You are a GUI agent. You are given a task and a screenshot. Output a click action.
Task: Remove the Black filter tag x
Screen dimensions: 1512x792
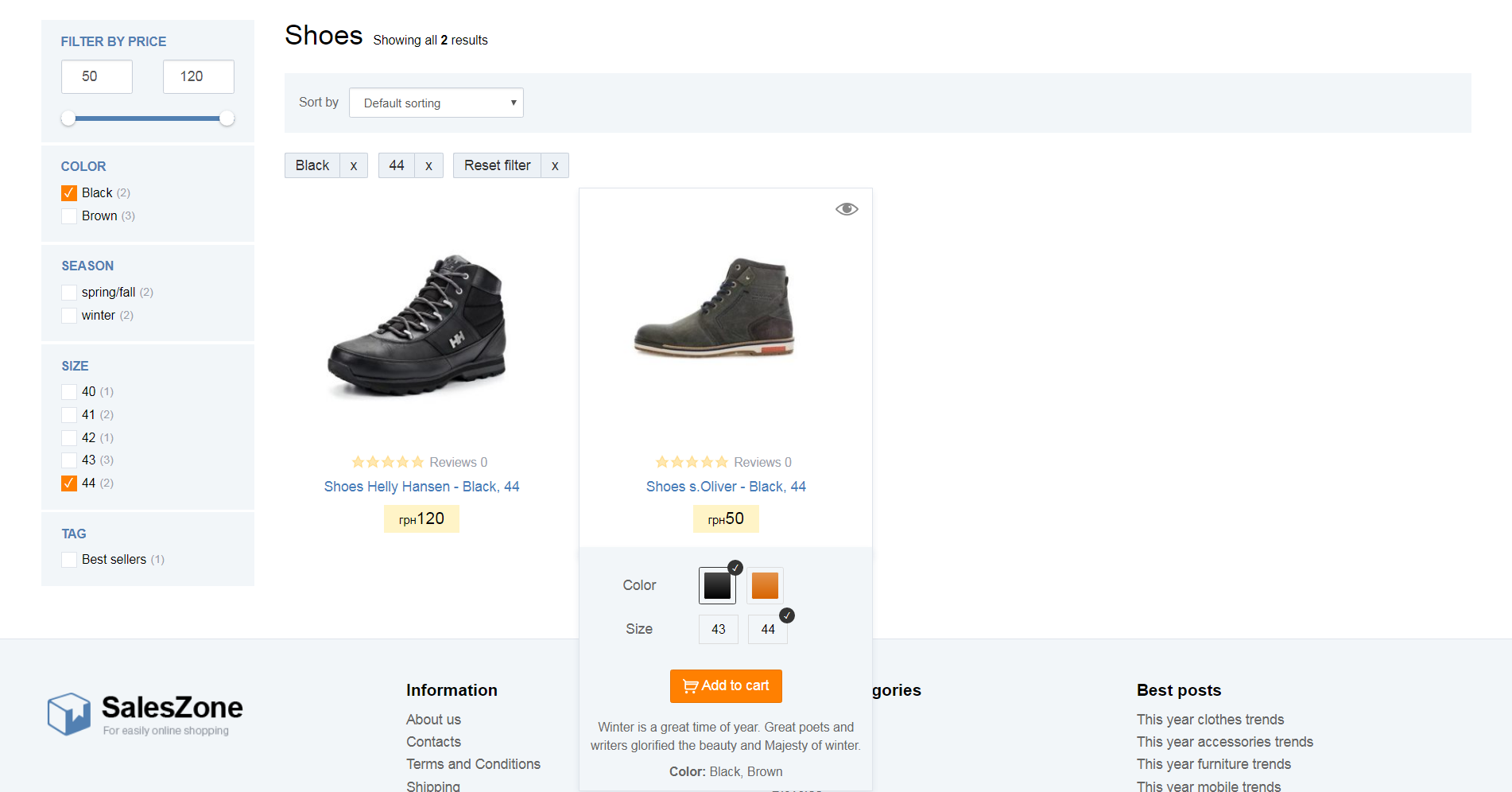[x=354, y=165]
